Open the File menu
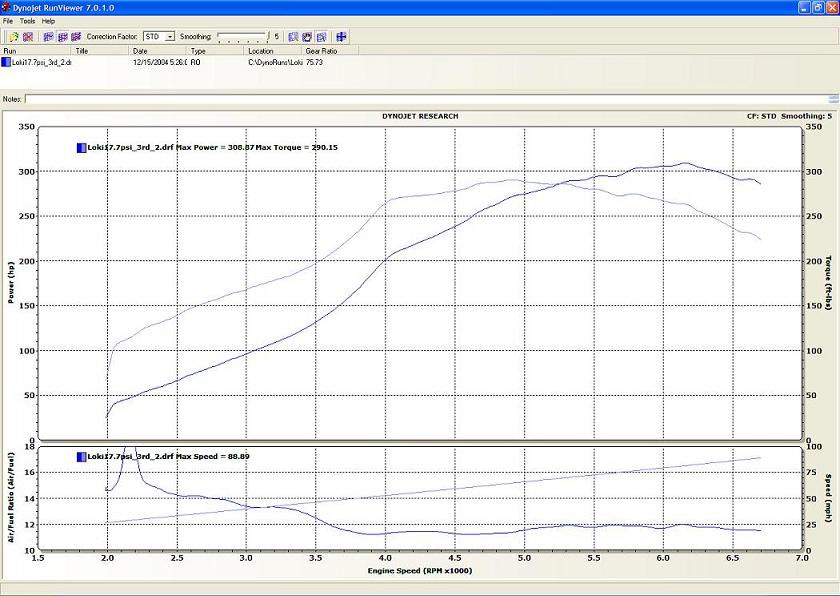840x596 pixels. (8, 21)
